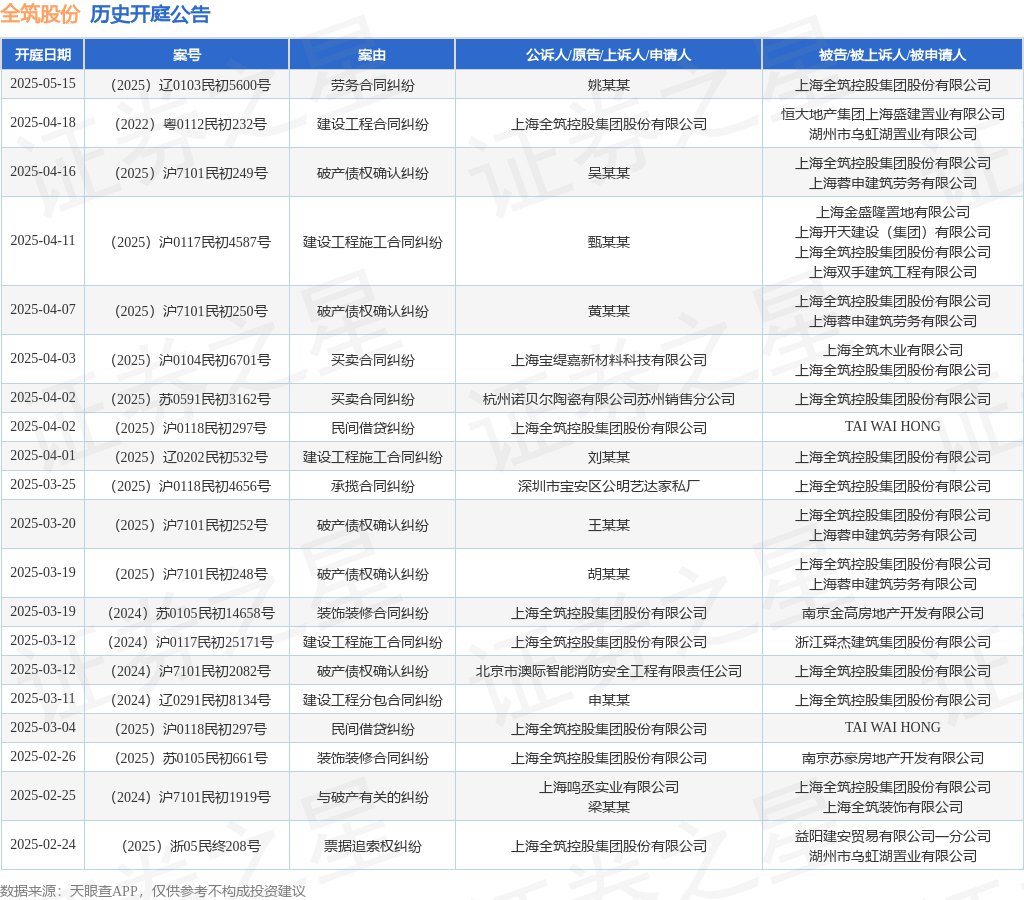This screenshot has height=900, width=1024.
Task: Click 承揽合同纠纷 cause cell
Action: coord(372,487)
